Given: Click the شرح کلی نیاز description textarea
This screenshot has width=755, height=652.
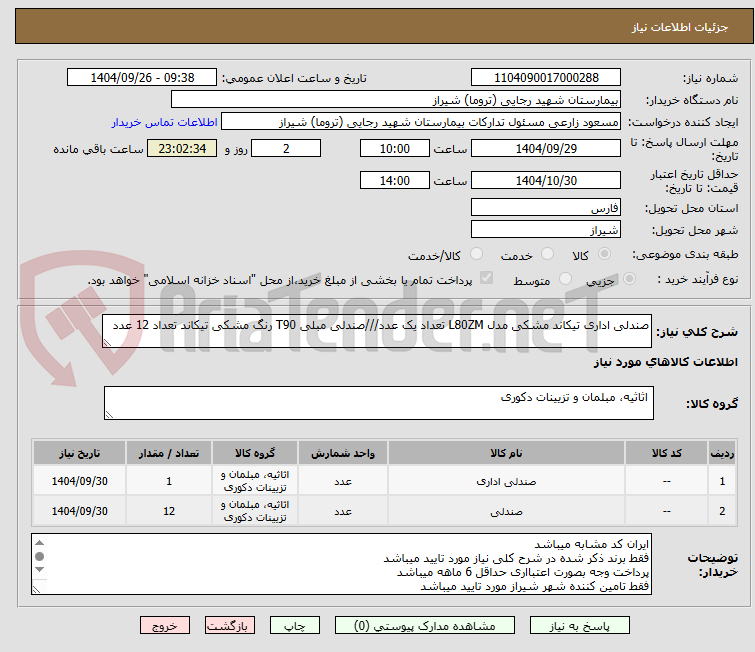Looking at the screenshot, I should point(377,331).
